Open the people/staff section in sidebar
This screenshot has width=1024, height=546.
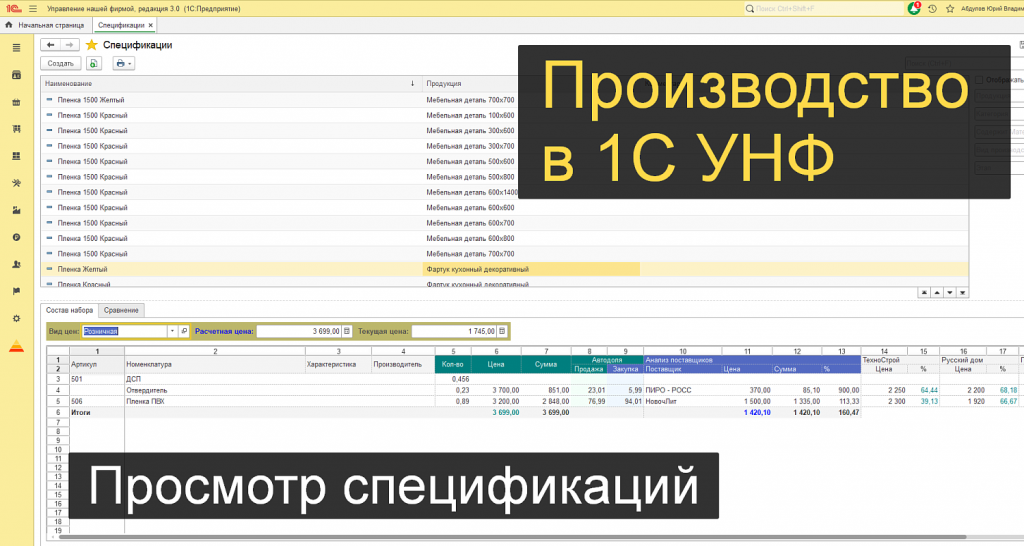(16, 265)
